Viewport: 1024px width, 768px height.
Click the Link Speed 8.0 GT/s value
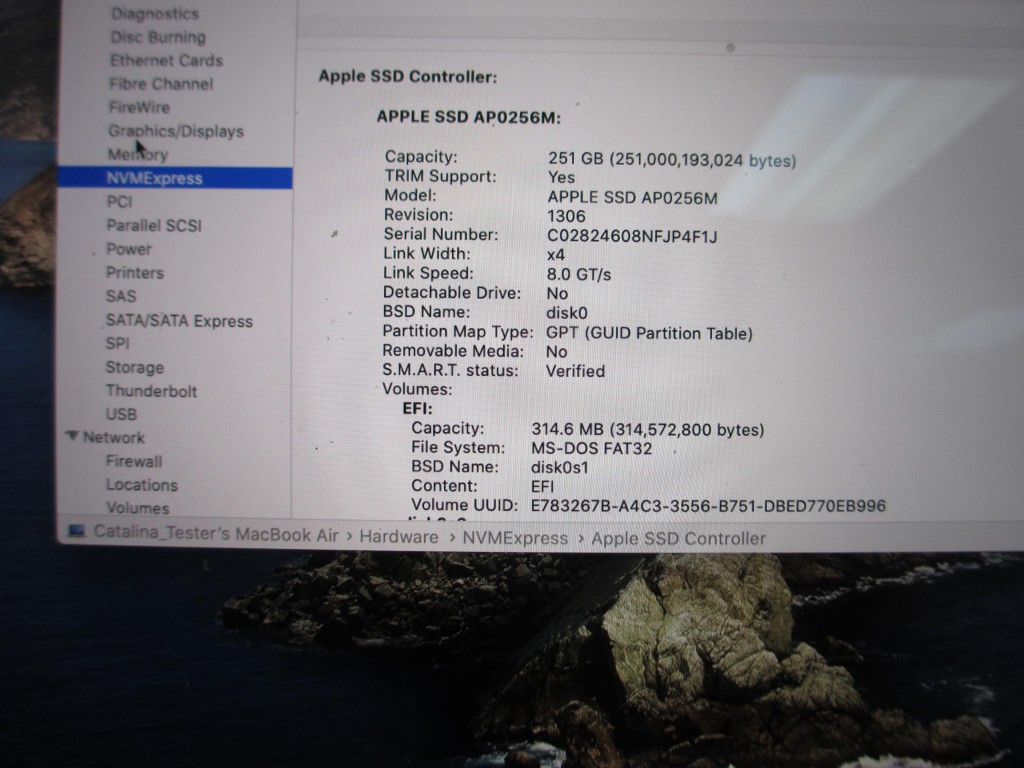point(579,274)
